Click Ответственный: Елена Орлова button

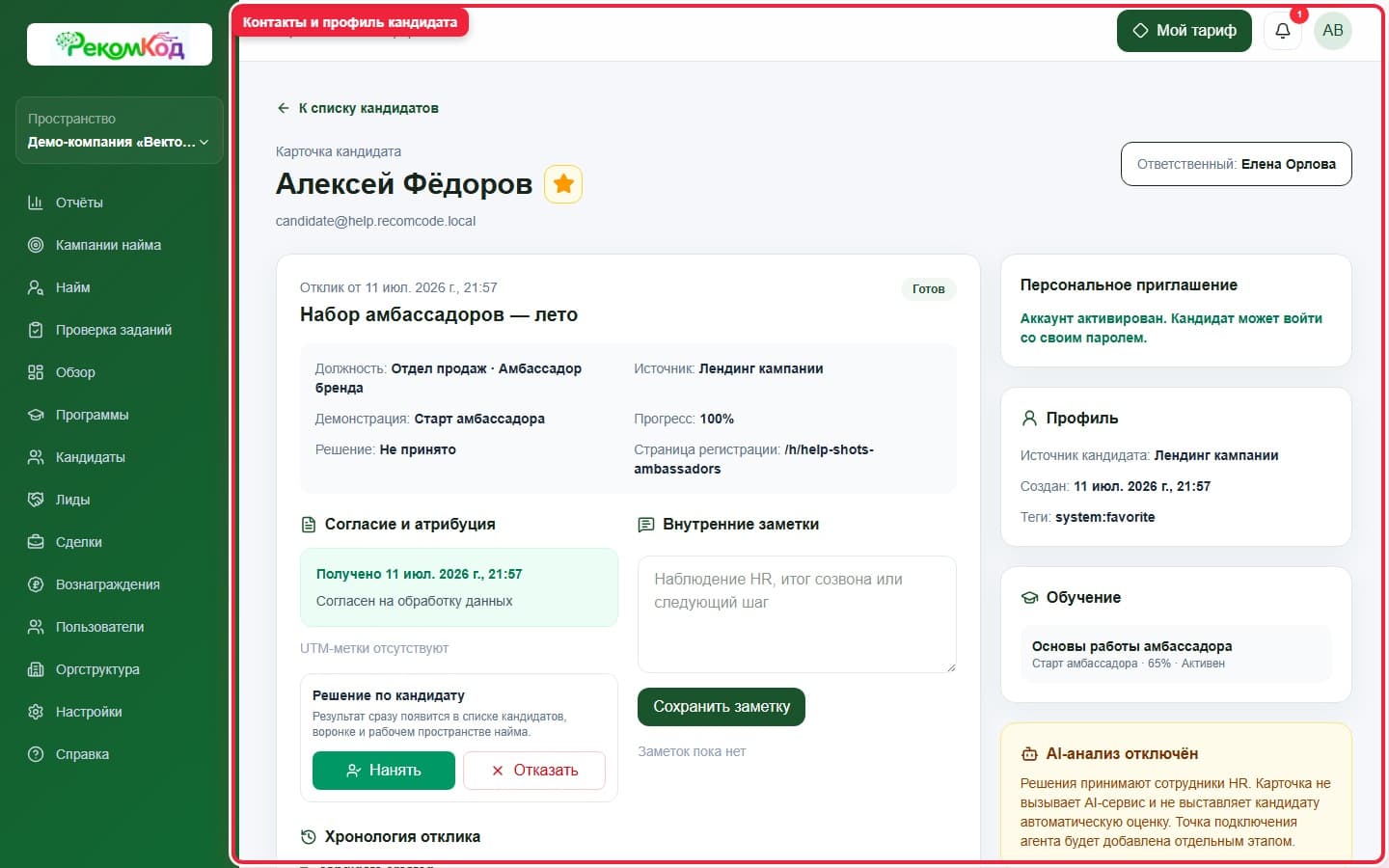(x=1236, y=164)
